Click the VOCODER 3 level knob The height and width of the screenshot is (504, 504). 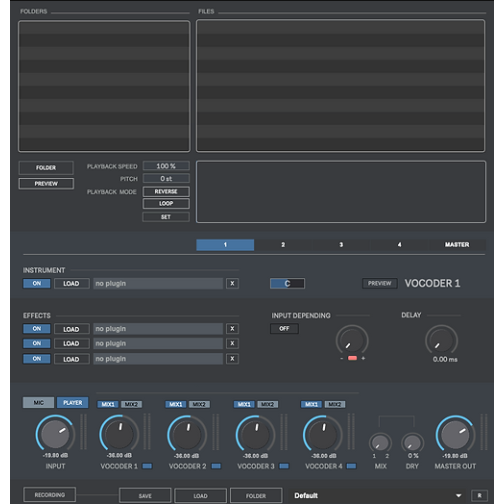[x=255, y=434]
